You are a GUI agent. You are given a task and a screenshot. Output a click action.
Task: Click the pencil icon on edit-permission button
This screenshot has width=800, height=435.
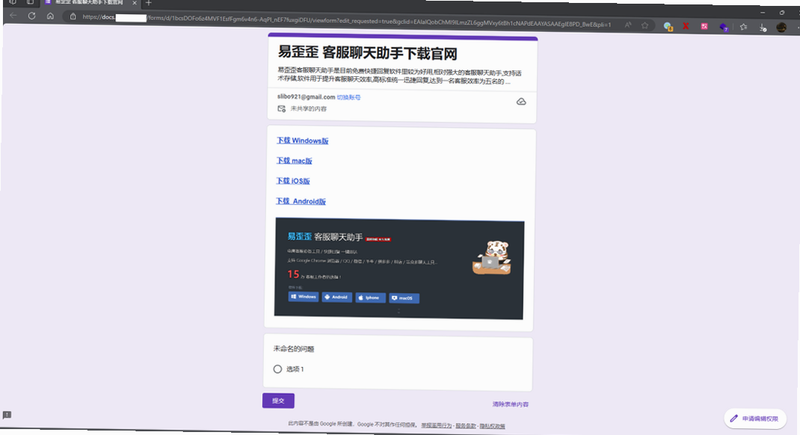[734, 418]
